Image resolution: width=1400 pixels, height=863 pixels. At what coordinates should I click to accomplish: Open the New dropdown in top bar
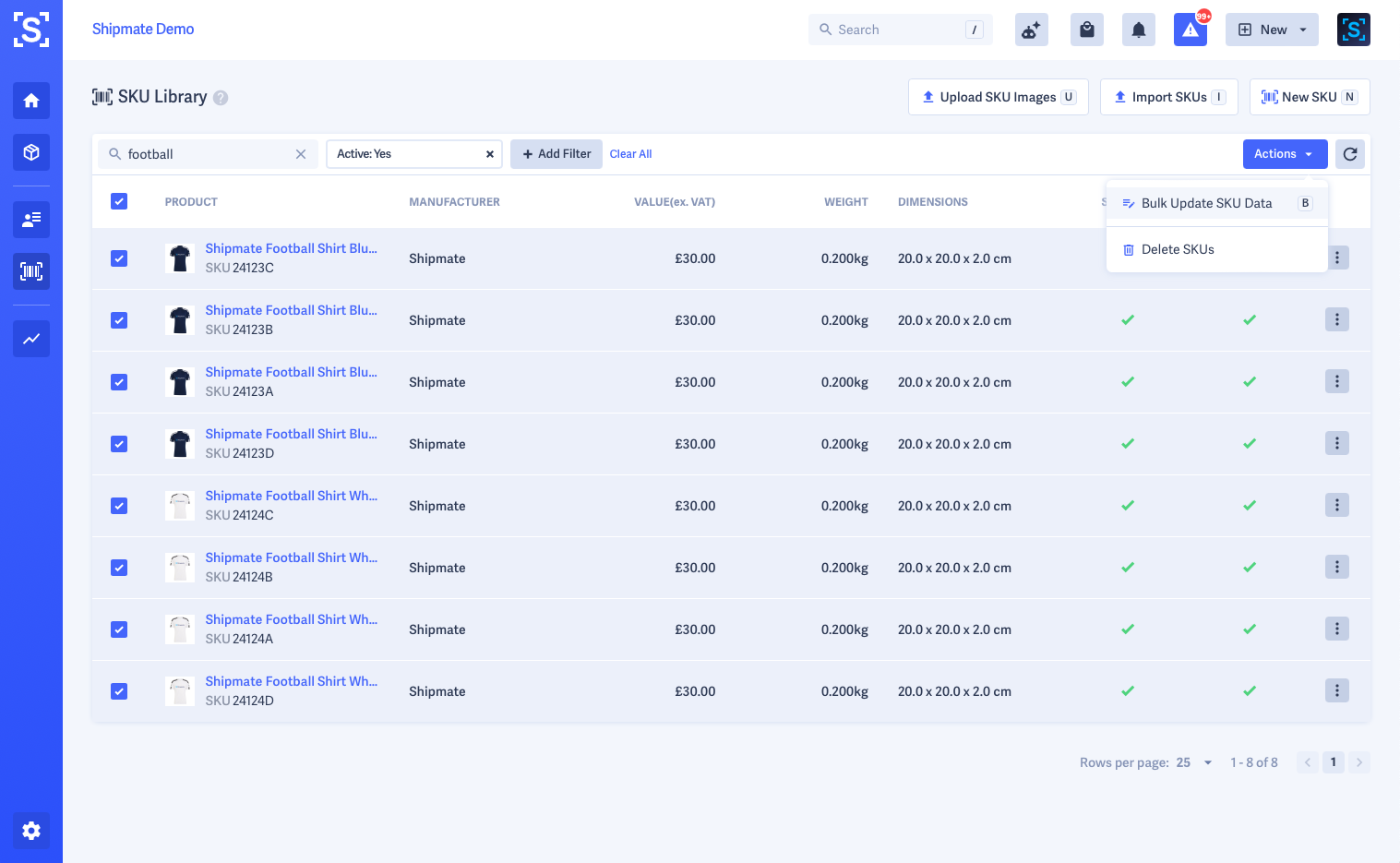[1272, 30]
